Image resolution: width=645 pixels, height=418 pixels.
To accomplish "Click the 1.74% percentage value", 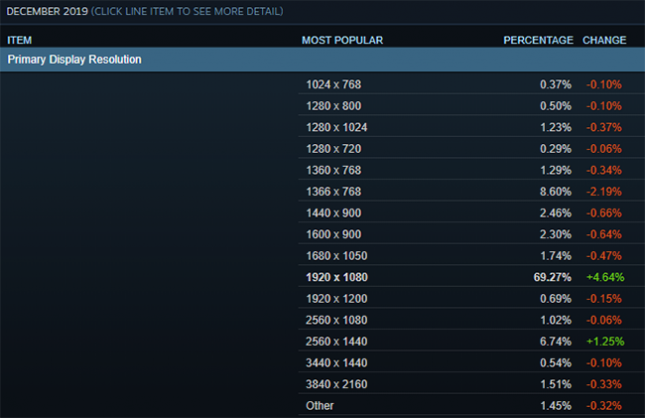I will click(x=556, y=256).
